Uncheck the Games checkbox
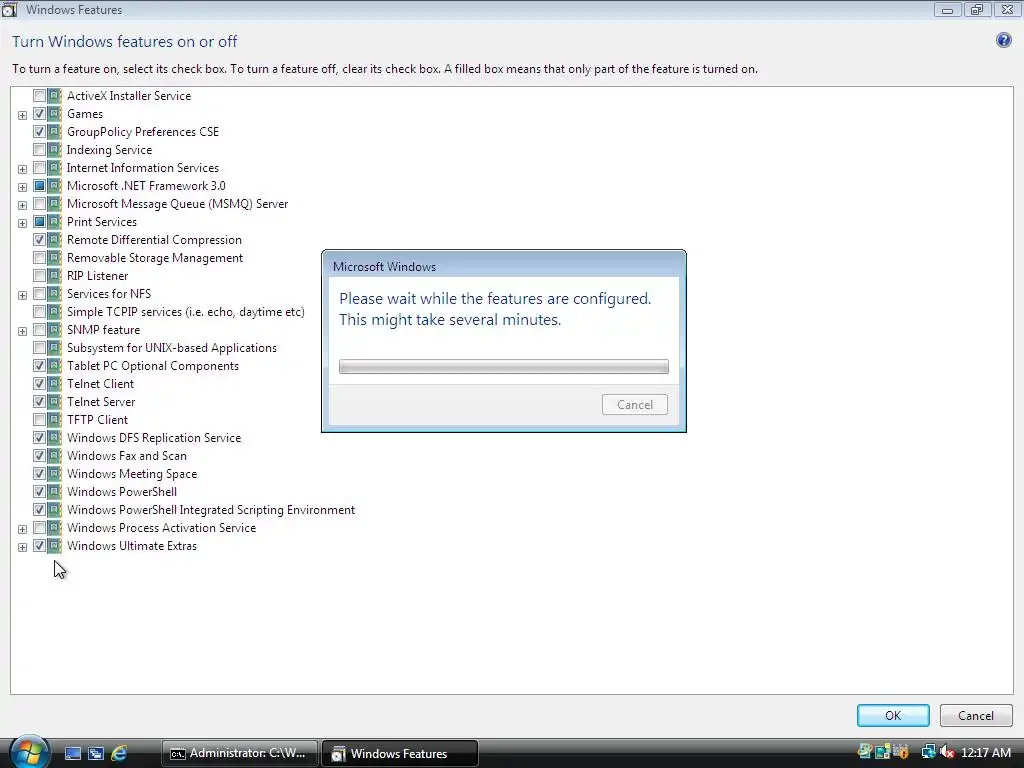Screen dimensions: 1024x768 [39, 114]
